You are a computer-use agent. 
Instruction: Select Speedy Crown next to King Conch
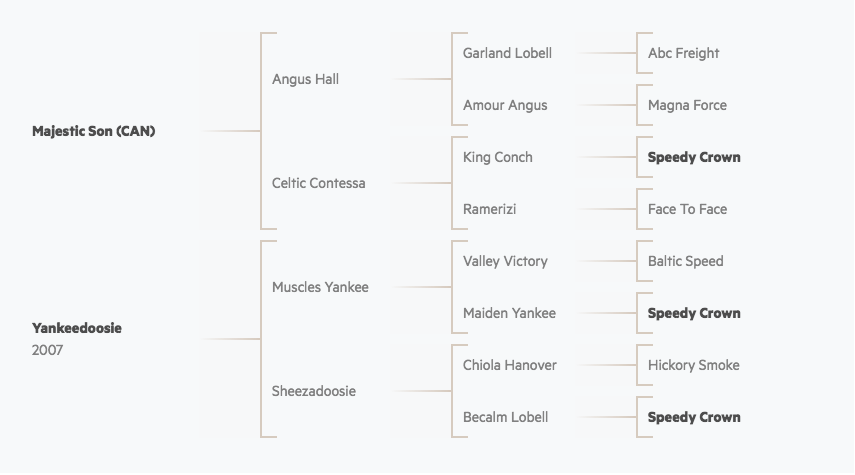694,157
